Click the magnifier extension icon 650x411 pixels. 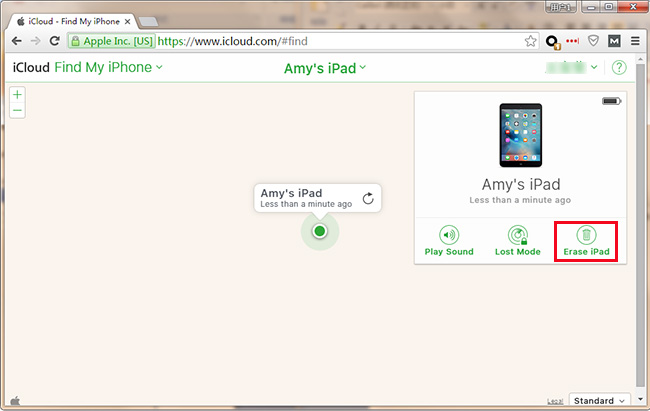553,41
